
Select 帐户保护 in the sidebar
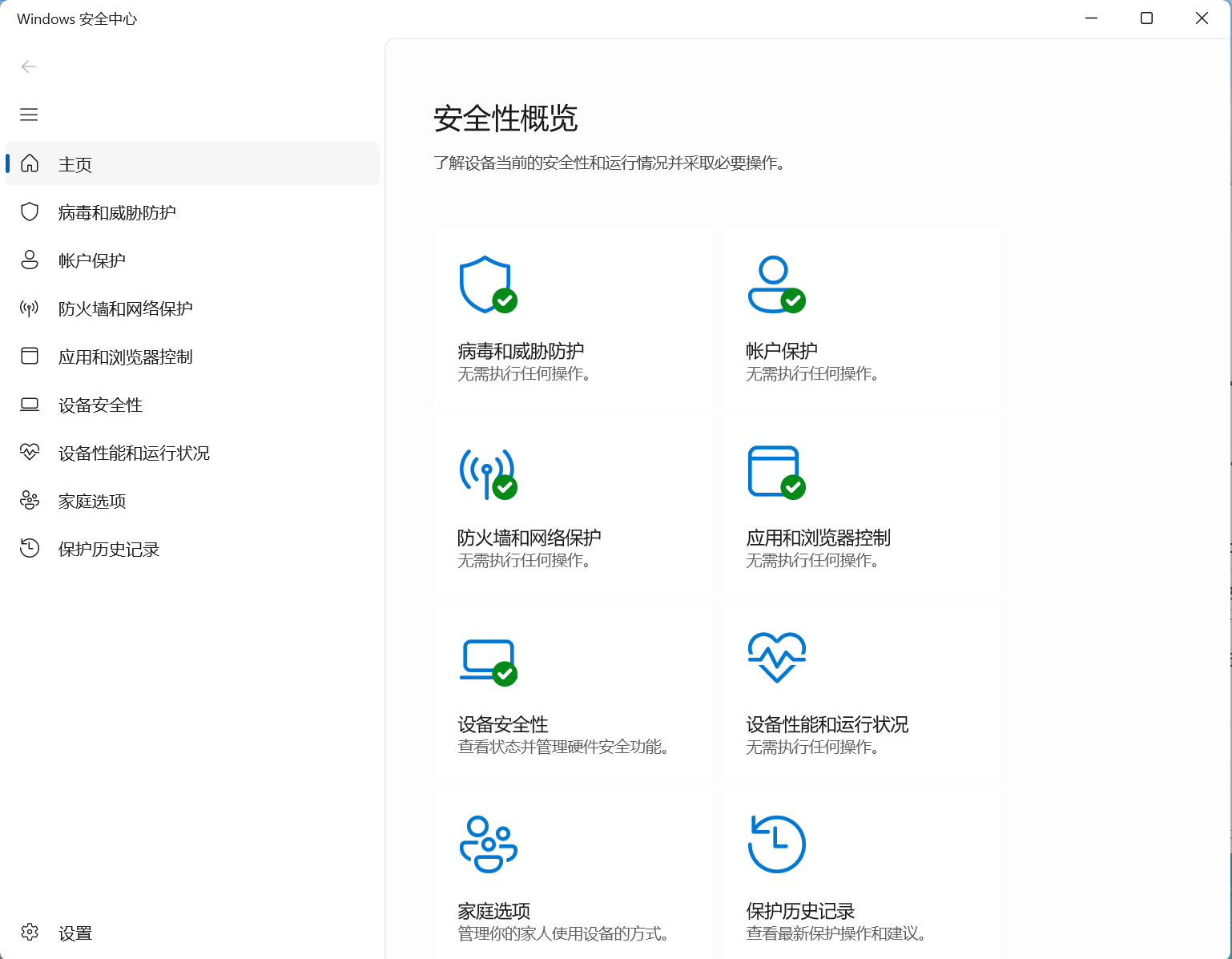91,260
